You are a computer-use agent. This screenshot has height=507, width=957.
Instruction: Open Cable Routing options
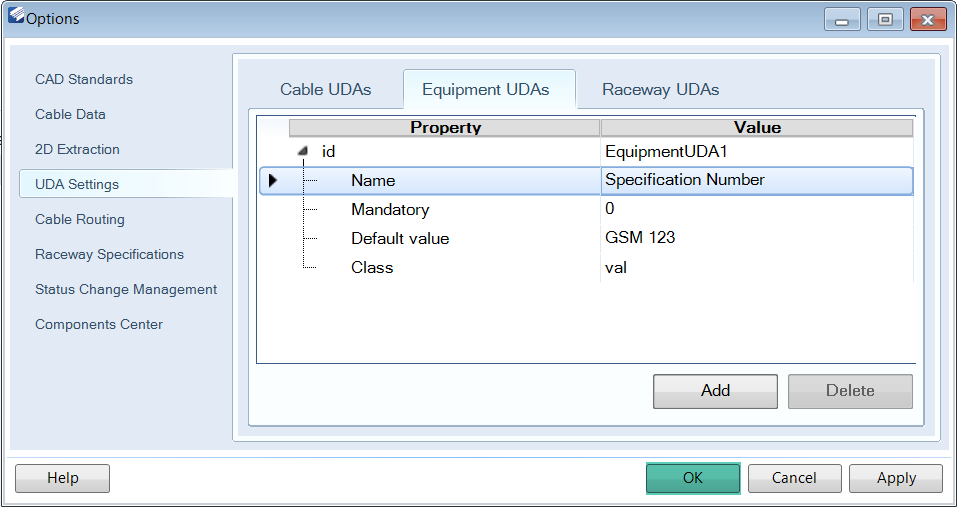pyautogui.click(x=80, y=219)
